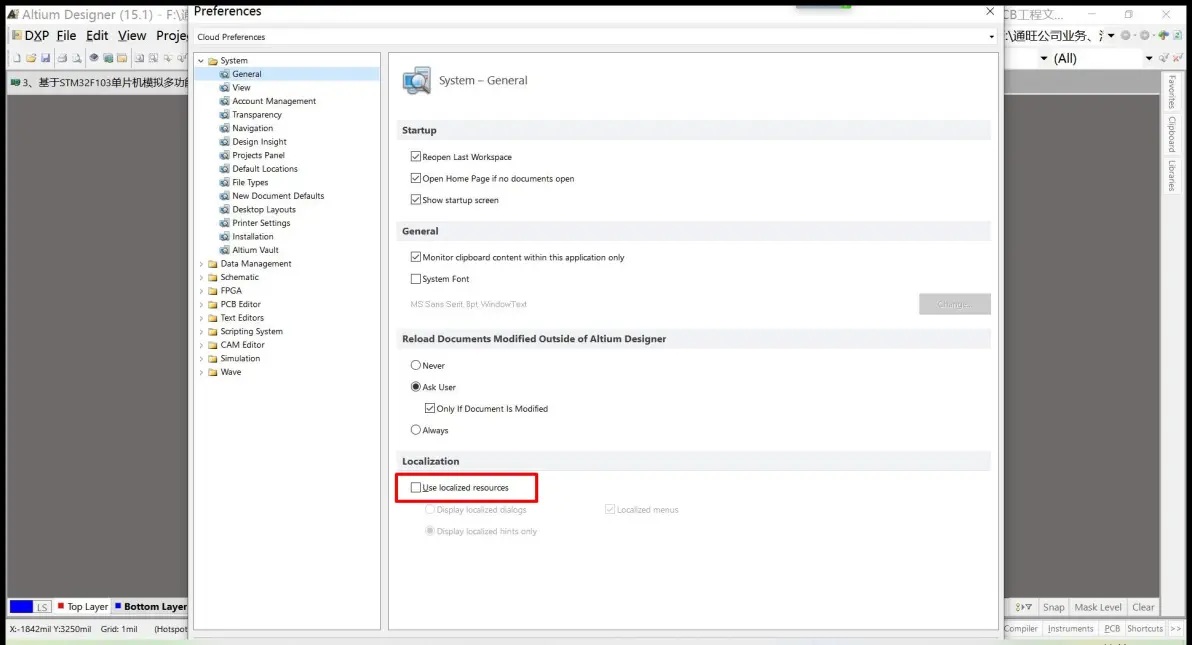Select View in the System tree
1192x645 pixels.
pos(241,87)
